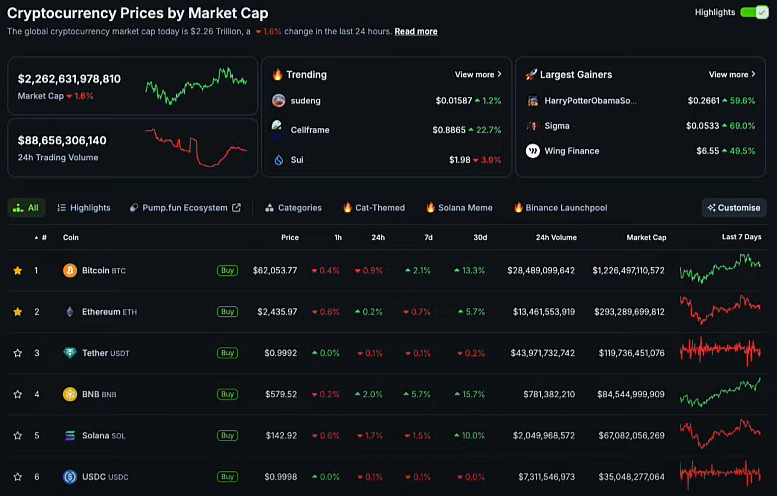
Task: Click the Sigma coin icon
Action: [x=533, y=126]
